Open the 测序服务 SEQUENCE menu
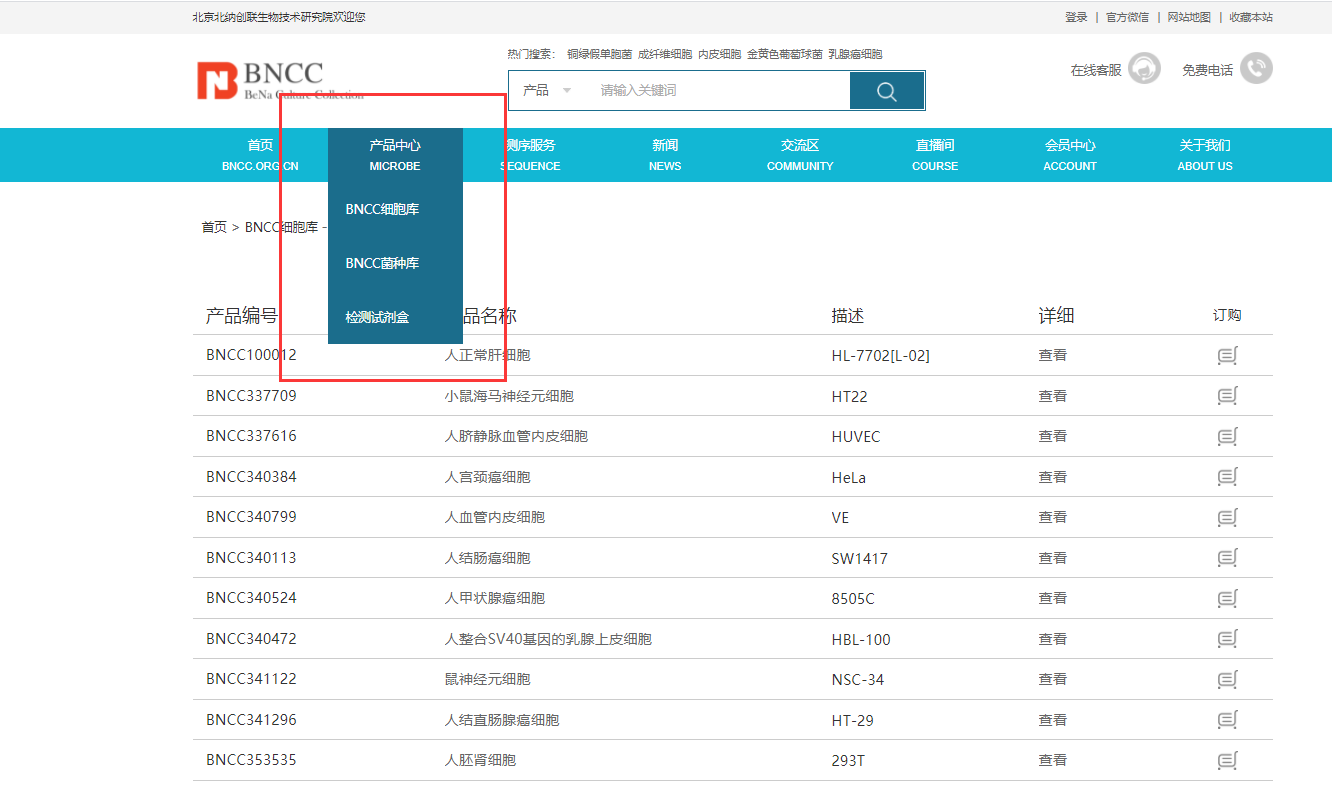This screenshot has width=1332, height=785. click(x=530, y=155)
